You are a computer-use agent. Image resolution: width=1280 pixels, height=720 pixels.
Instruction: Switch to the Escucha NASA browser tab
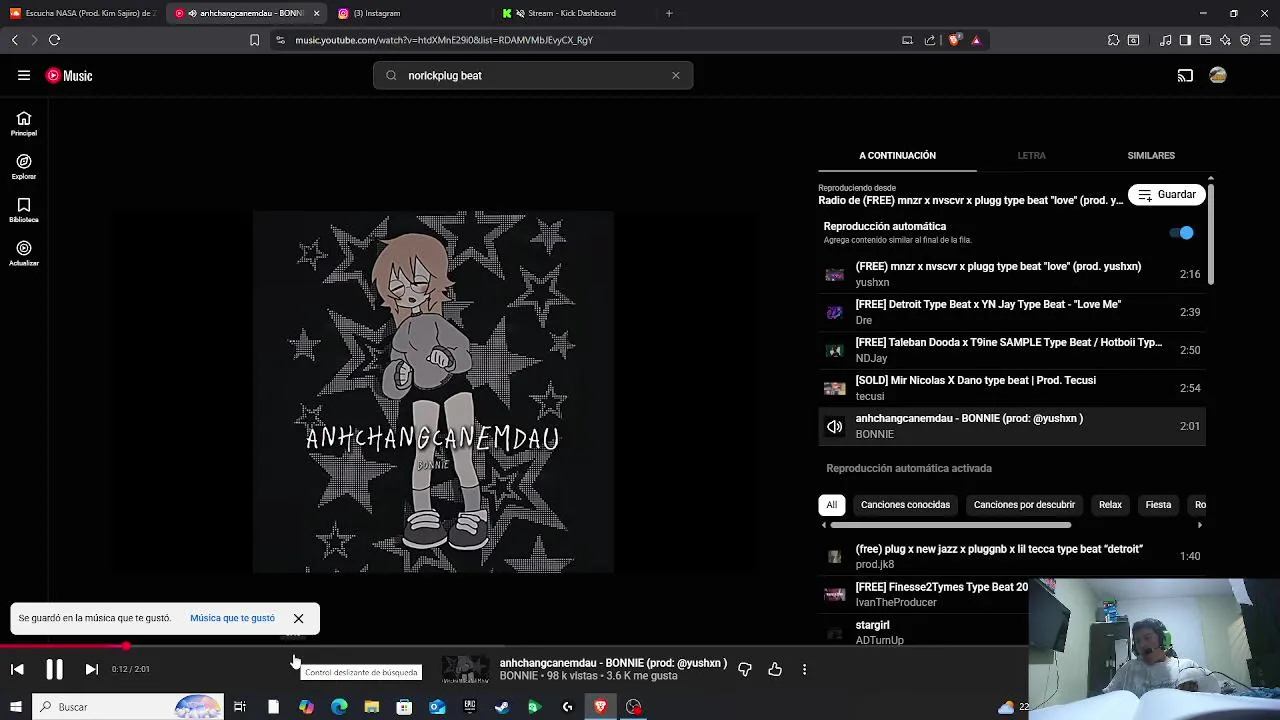pyautogui.click(x=84, y=13)
